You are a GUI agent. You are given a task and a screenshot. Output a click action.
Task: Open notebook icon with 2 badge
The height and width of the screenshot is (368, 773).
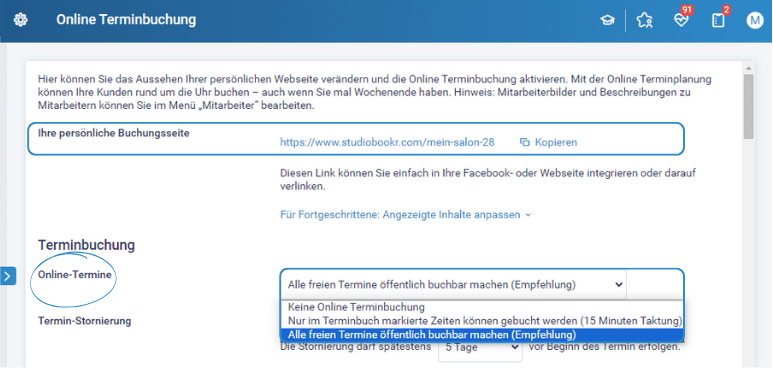pyautogui.click(x=718, y=20)
